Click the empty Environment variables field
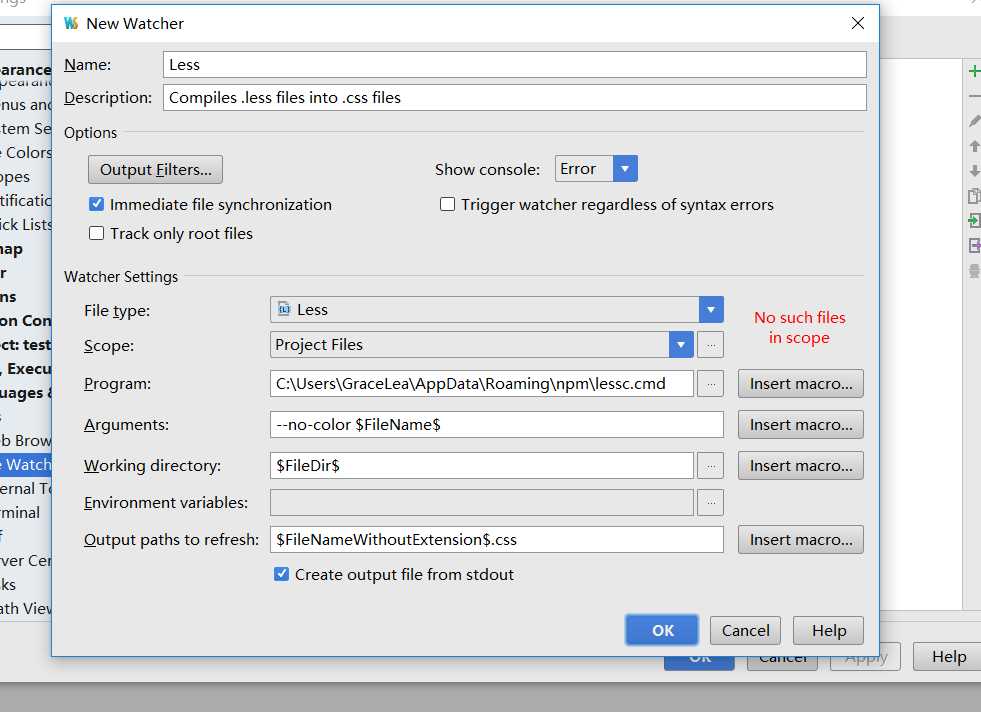This screenshot has height=712, width=981. click(x=482, y=502)
